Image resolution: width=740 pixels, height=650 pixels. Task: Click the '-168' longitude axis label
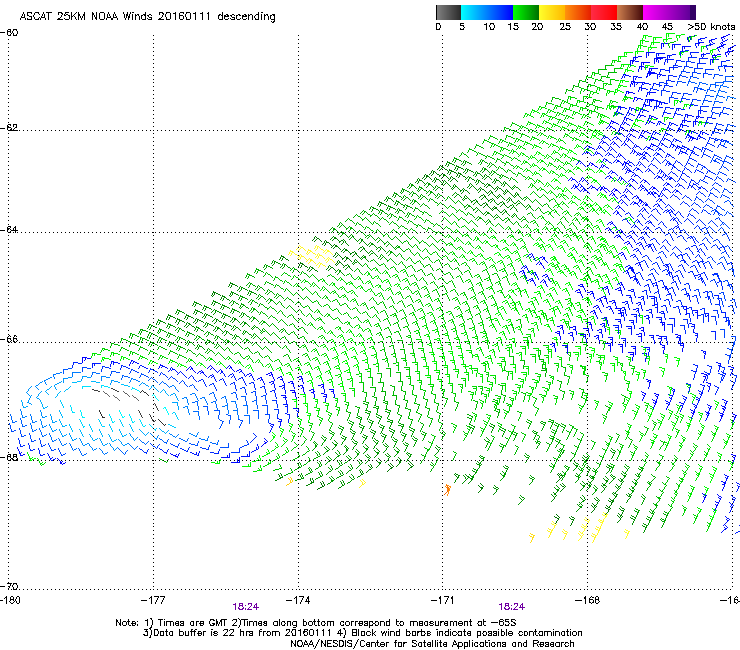click(588, 600)
